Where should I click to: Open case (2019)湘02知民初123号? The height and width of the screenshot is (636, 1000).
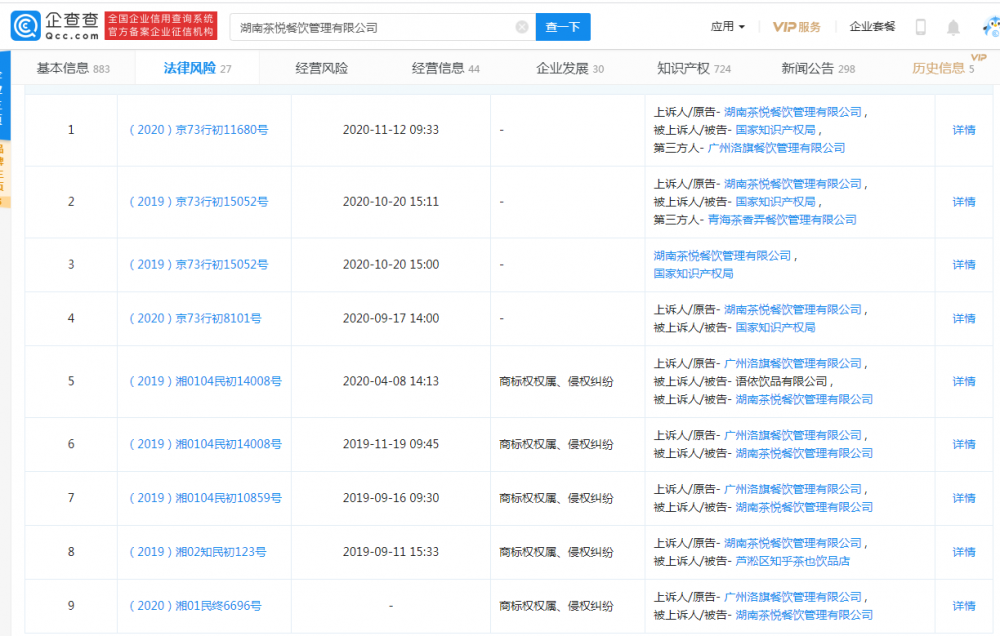pyautogui.click(x=198, y=552)
